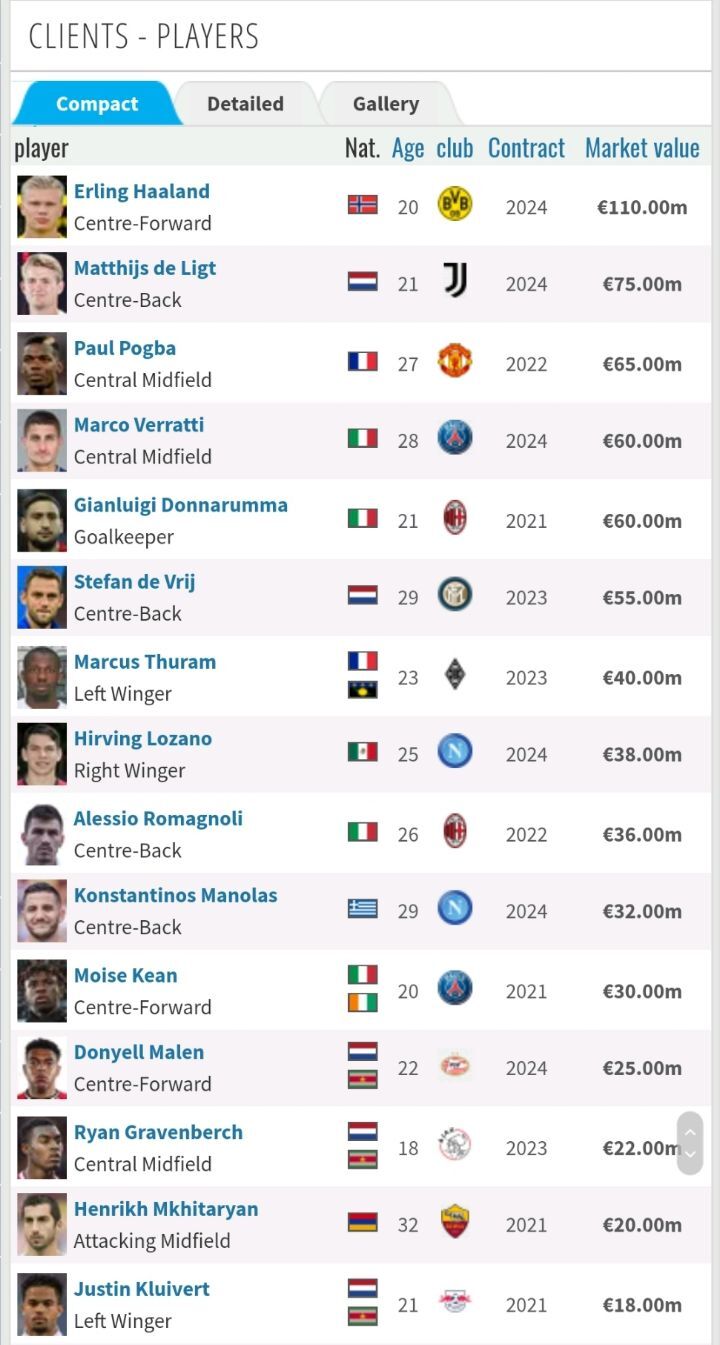Click Ajax crest in Gravenberch row

click(x=455, y=1145)
